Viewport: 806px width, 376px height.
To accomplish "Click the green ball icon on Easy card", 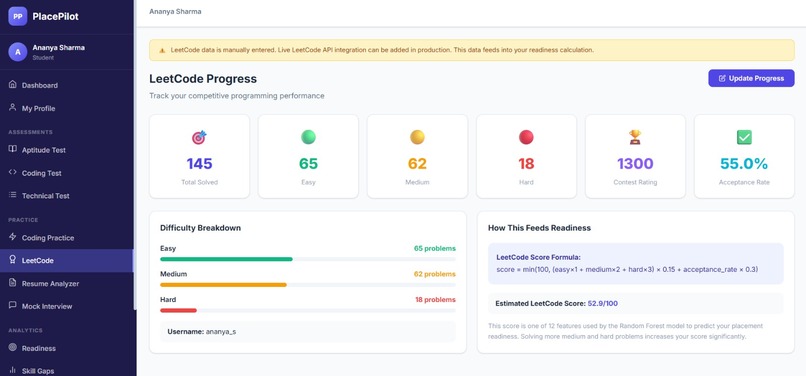I will click(308, 137).
